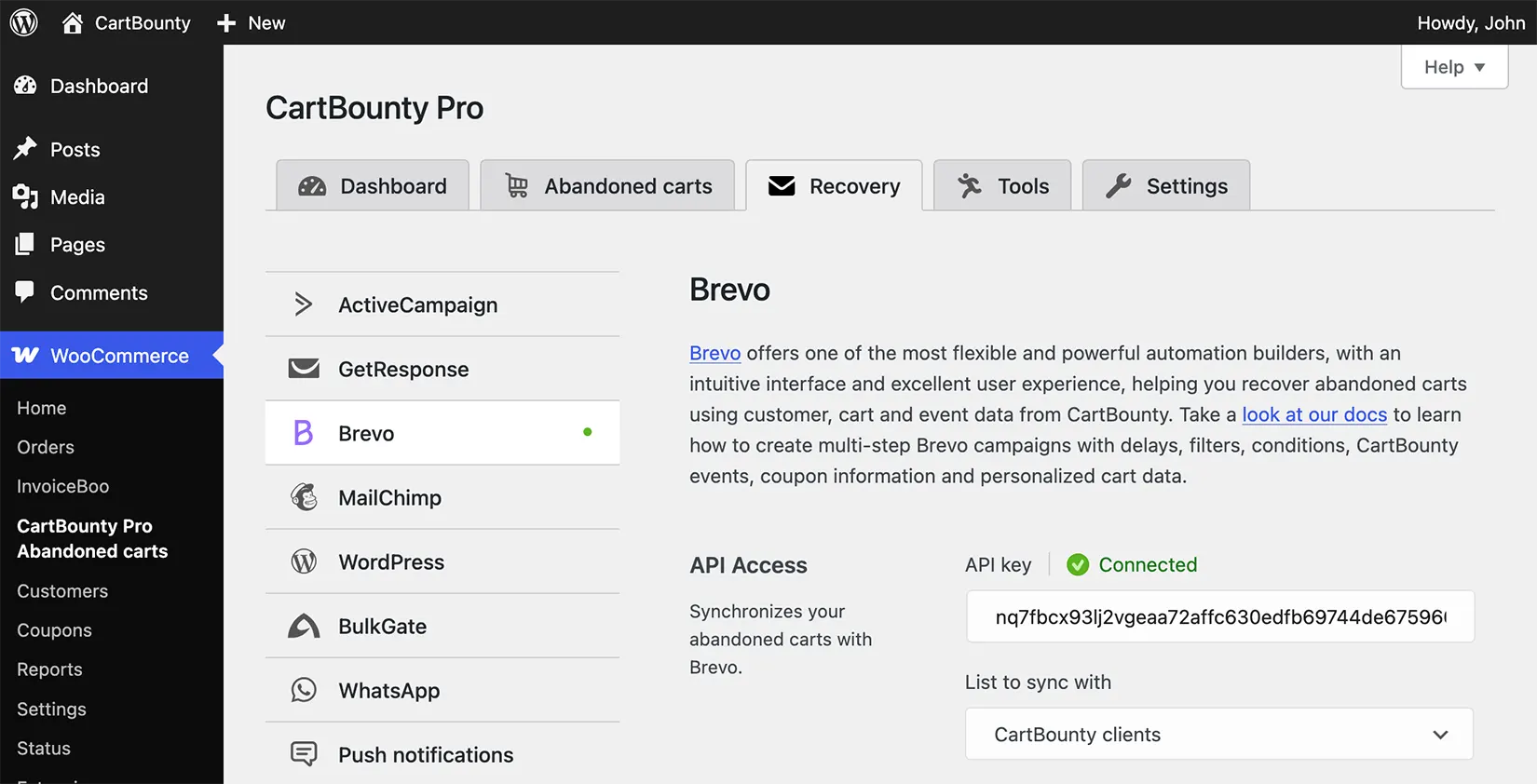Click the API Access heading
Screen dimensions: 1537x784
coord(748,565)
